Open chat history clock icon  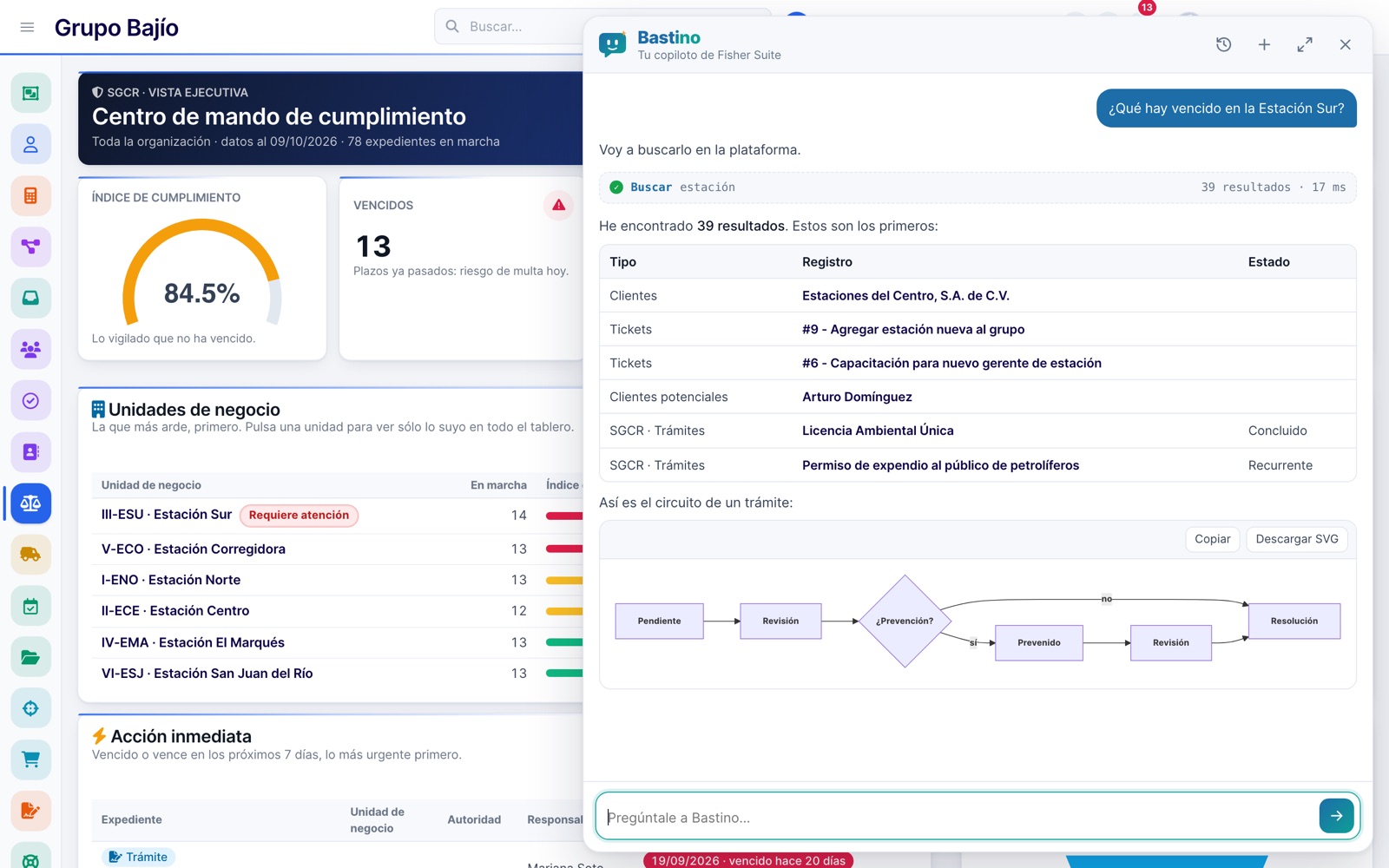pyautogui.click(x=1223, y=44)
